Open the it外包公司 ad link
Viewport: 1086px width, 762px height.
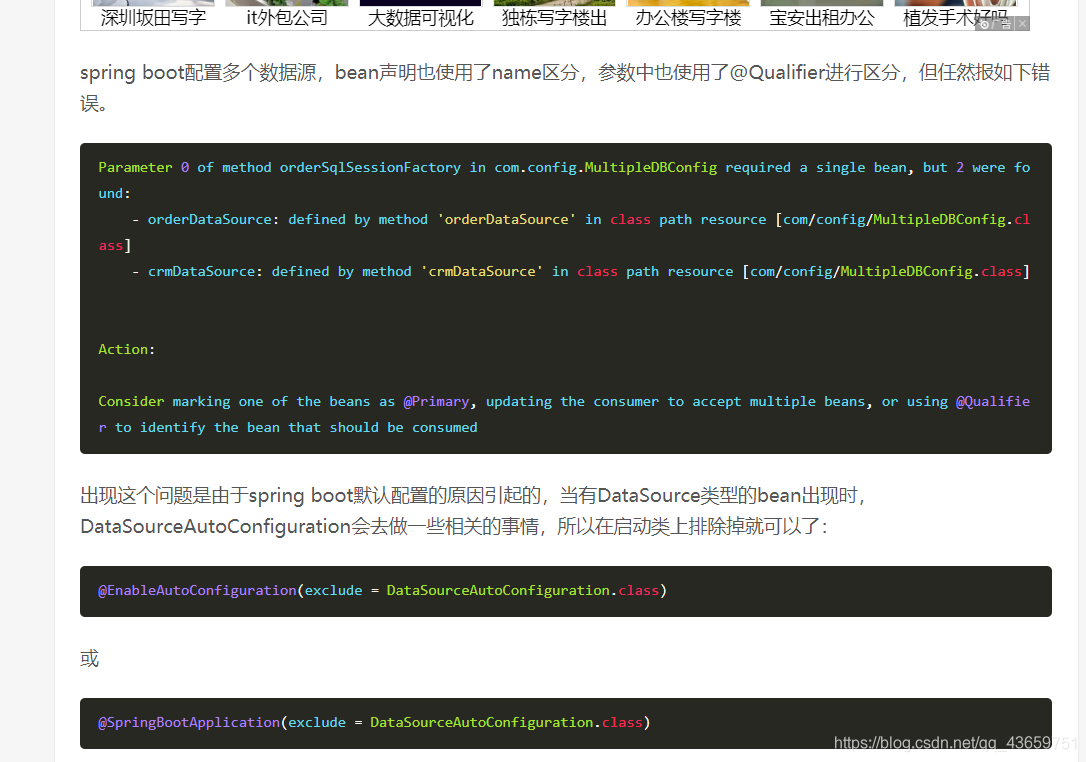pyautogui.click(x=287, y=17)
